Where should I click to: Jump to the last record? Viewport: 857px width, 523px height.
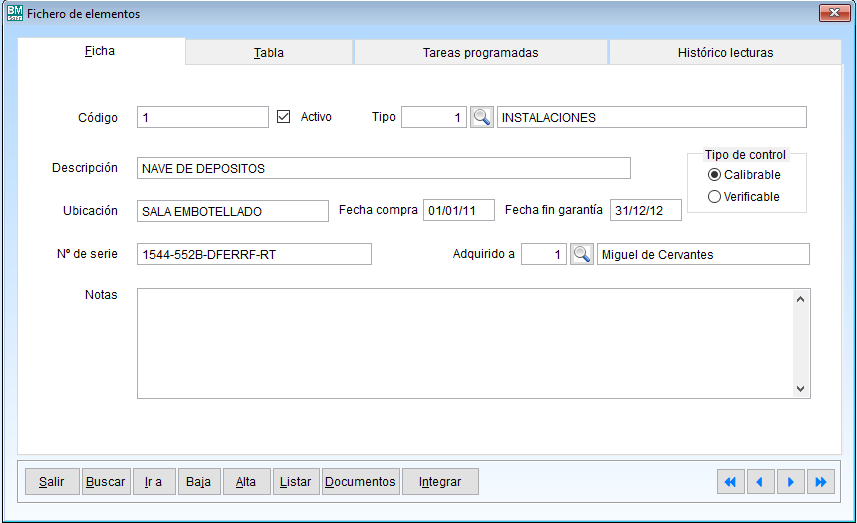click(x=821, y=482)
